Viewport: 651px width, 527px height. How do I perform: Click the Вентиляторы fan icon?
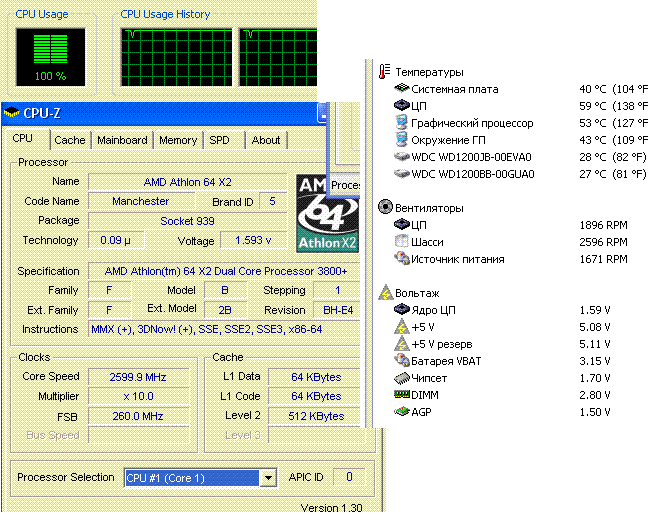pyautogui.click(x=385, y=206)
